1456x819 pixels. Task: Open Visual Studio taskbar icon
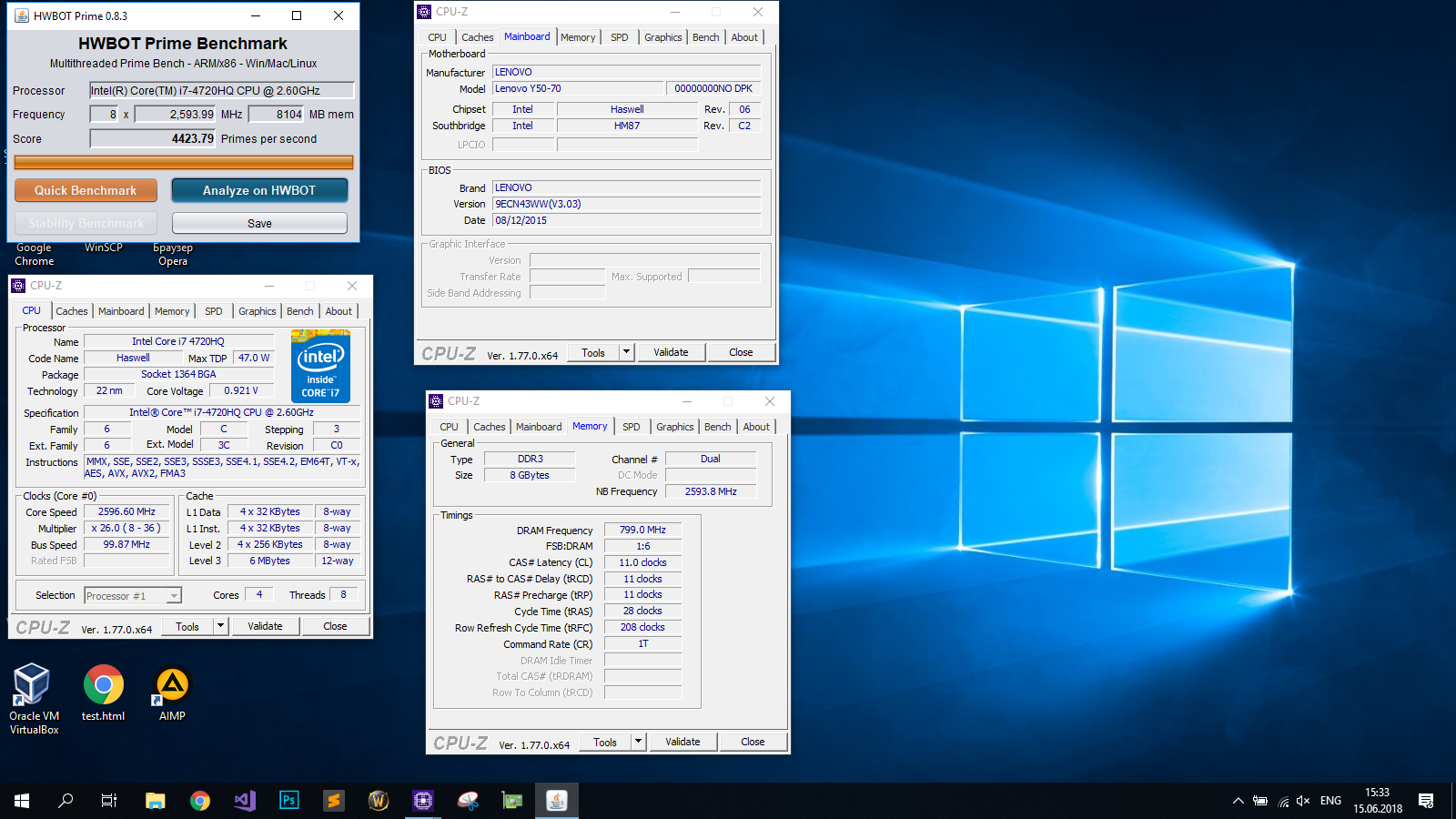click(x=245, y=801)
